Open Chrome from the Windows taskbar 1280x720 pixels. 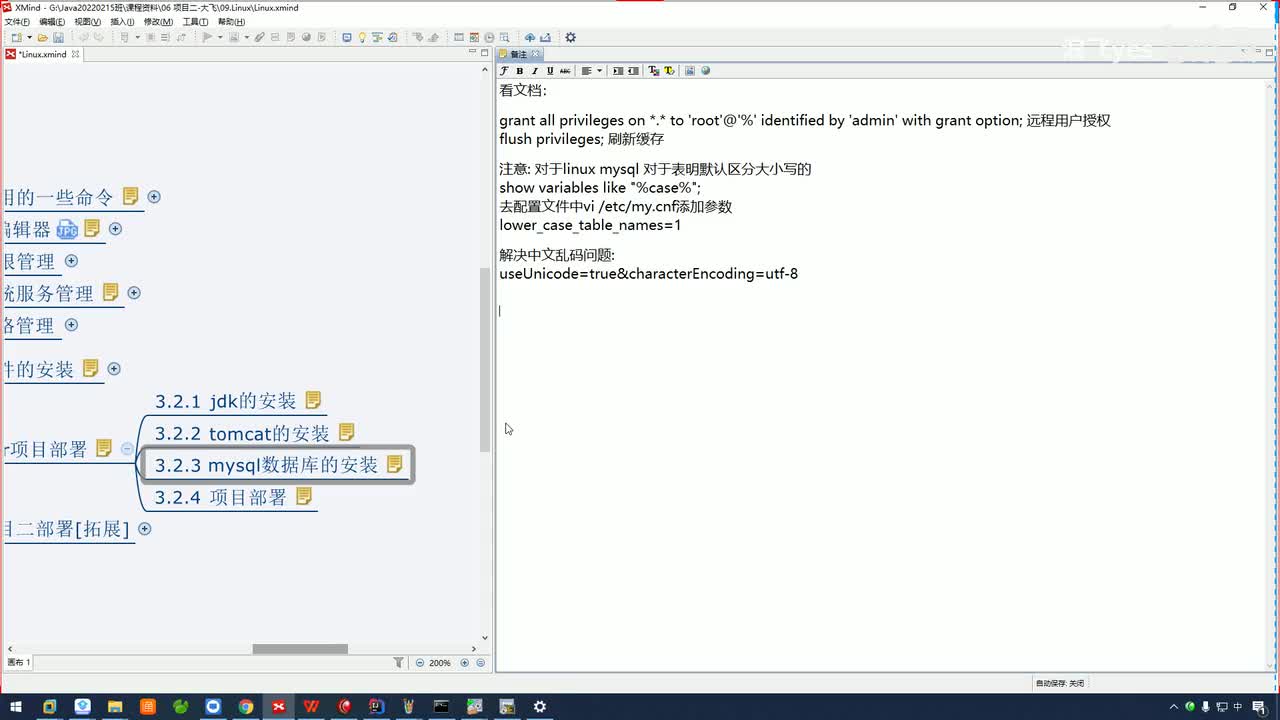click(x=245, y=707)
